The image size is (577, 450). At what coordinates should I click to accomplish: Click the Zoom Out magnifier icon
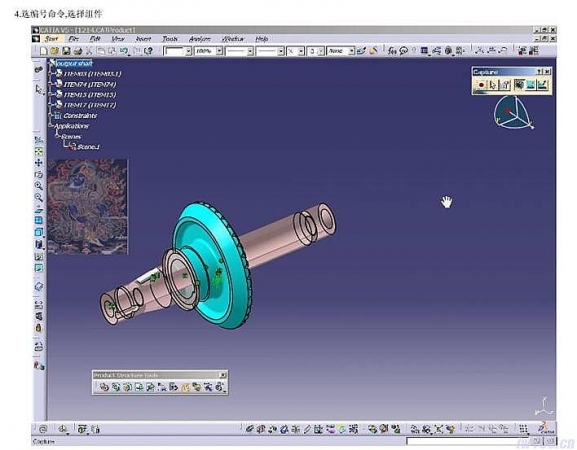(39, 198)
